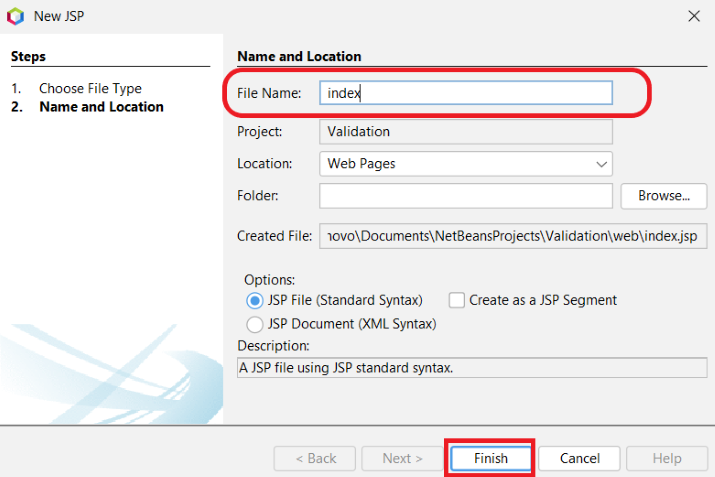Cancel the New JSP wizard
Screen dimensions: 715x477
[x=579, y=458]
